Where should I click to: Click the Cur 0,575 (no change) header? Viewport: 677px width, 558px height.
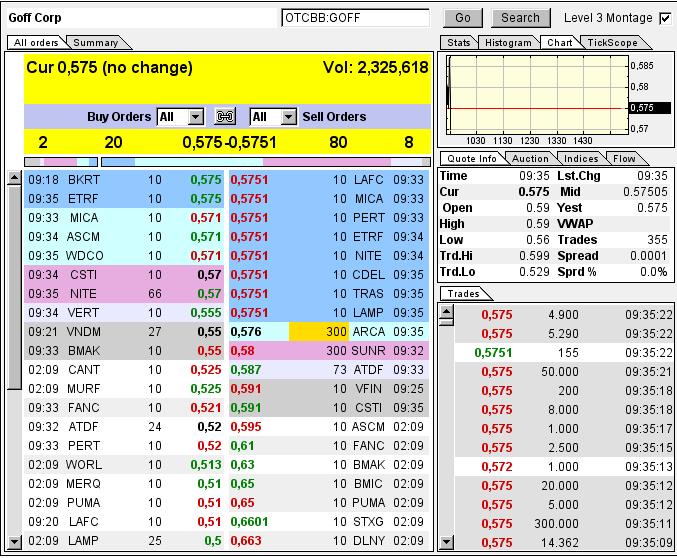[x=109, y=67]
